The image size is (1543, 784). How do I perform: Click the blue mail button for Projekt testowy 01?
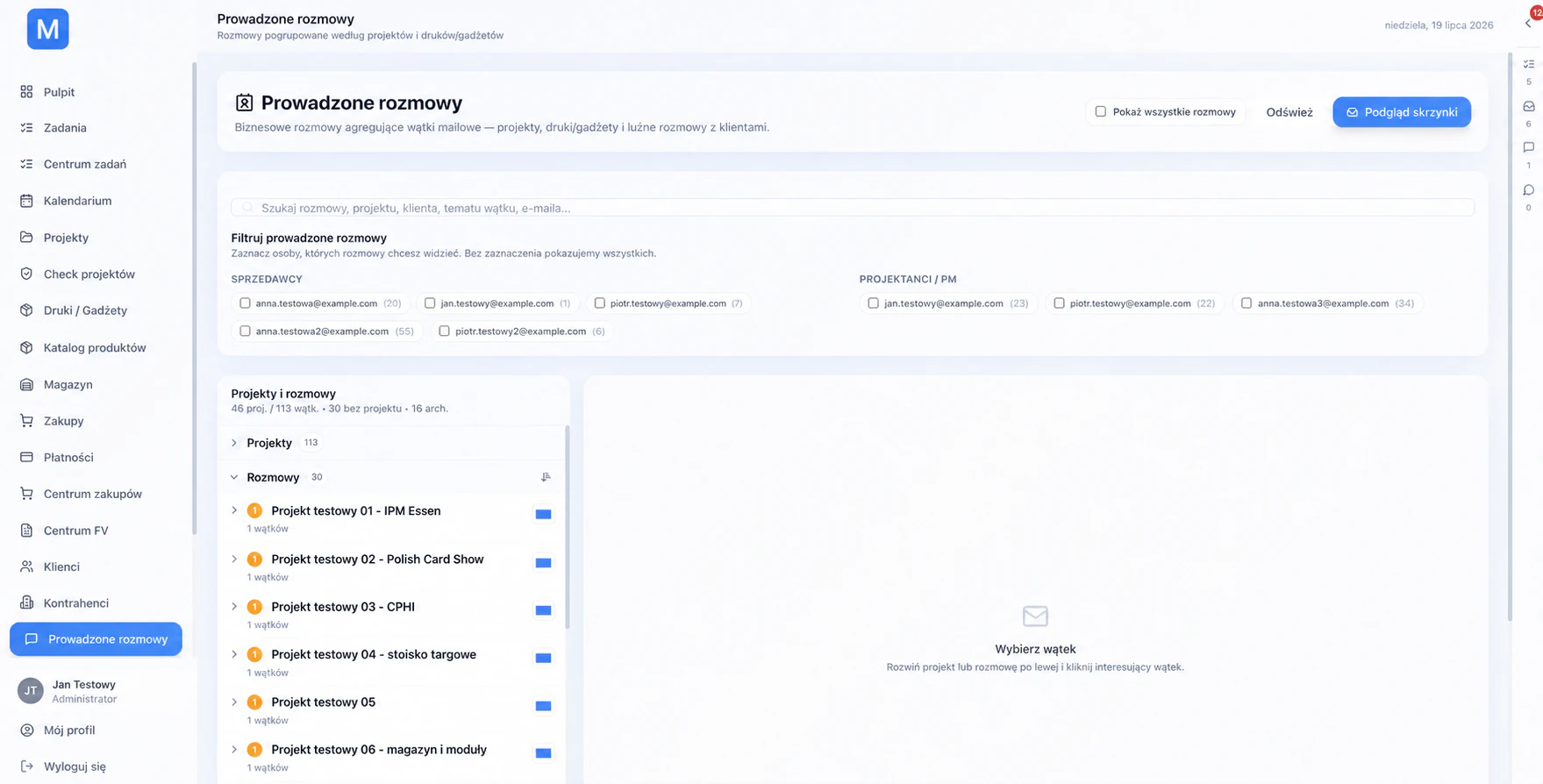[x=544, y=514]
